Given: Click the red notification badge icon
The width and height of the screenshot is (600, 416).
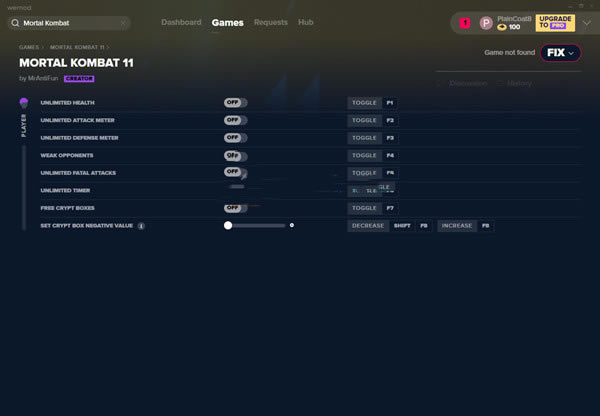Looking at the screenshot, I should (x=465, y=23).
